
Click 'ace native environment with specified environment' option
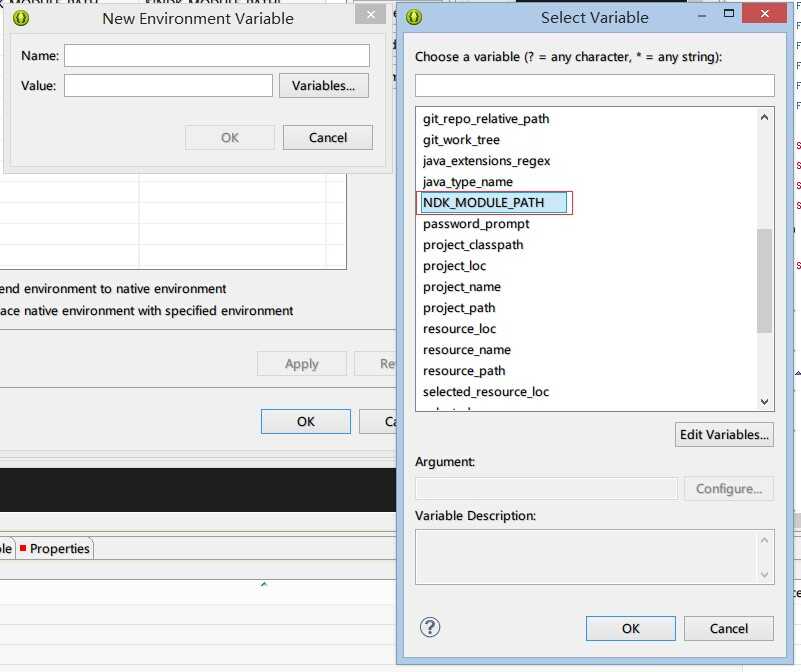coord(147,311)
